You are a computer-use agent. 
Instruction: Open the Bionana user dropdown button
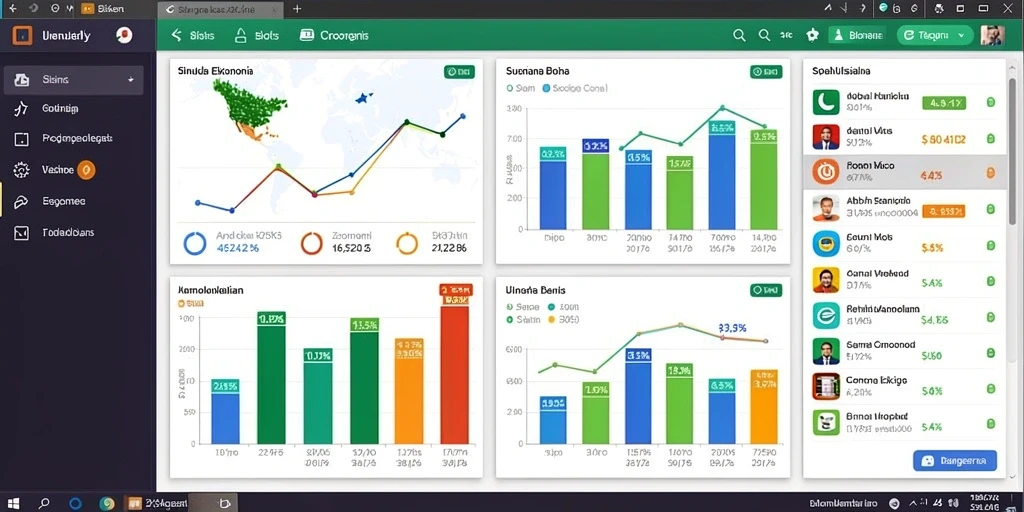pos(857,36)
